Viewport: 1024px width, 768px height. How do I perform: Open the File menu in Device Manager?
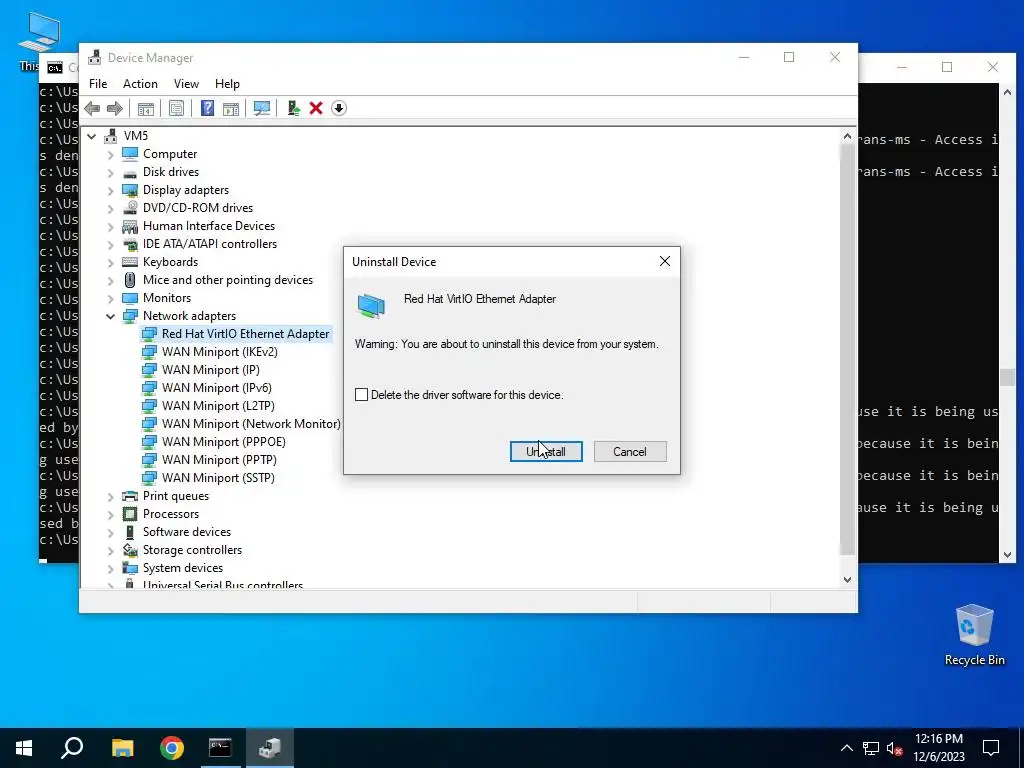click(98, 84)
